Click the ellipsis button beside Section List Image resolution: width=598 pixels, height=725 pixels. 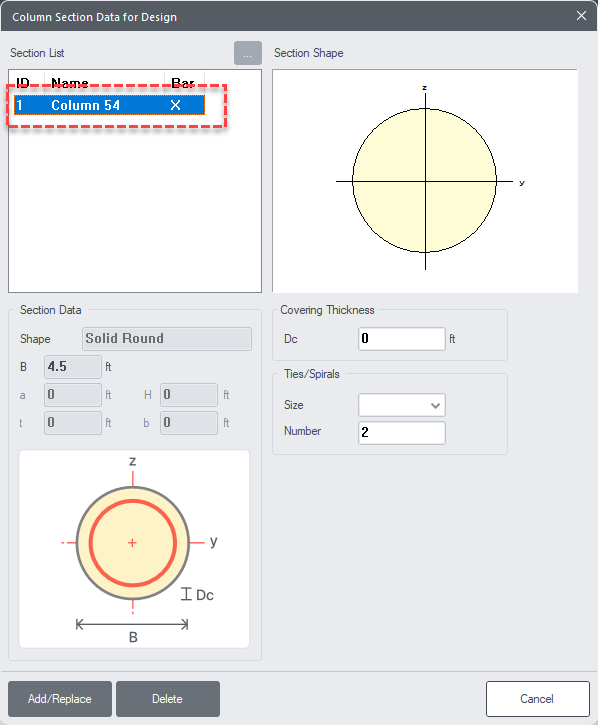[247, 53]
